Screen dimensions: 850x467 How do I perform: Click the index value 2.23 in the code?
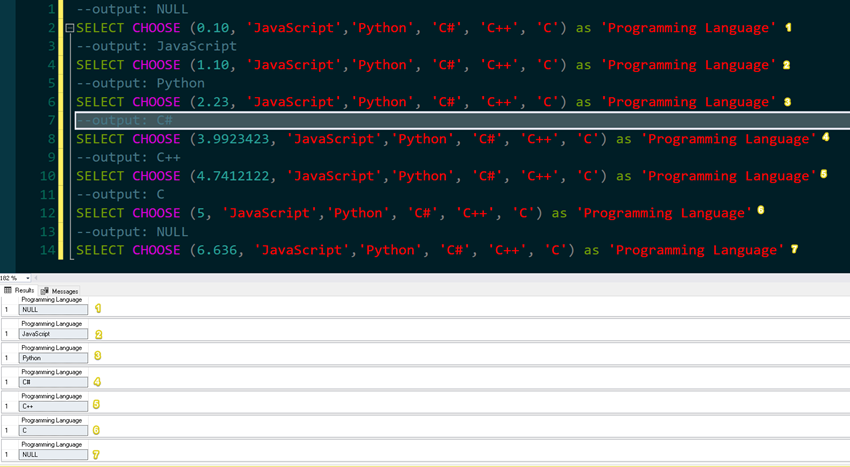[212, 102]
